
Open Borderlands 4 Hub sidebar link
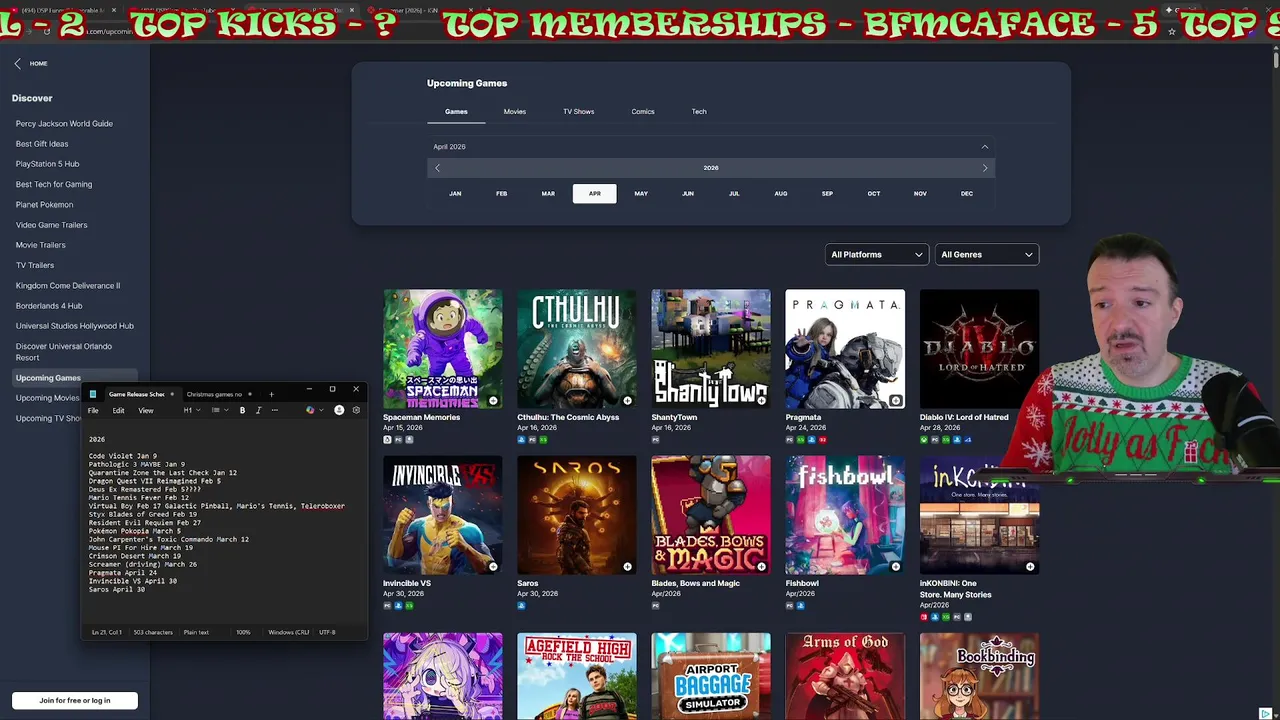pyautogui.click(x=49, y=306)
